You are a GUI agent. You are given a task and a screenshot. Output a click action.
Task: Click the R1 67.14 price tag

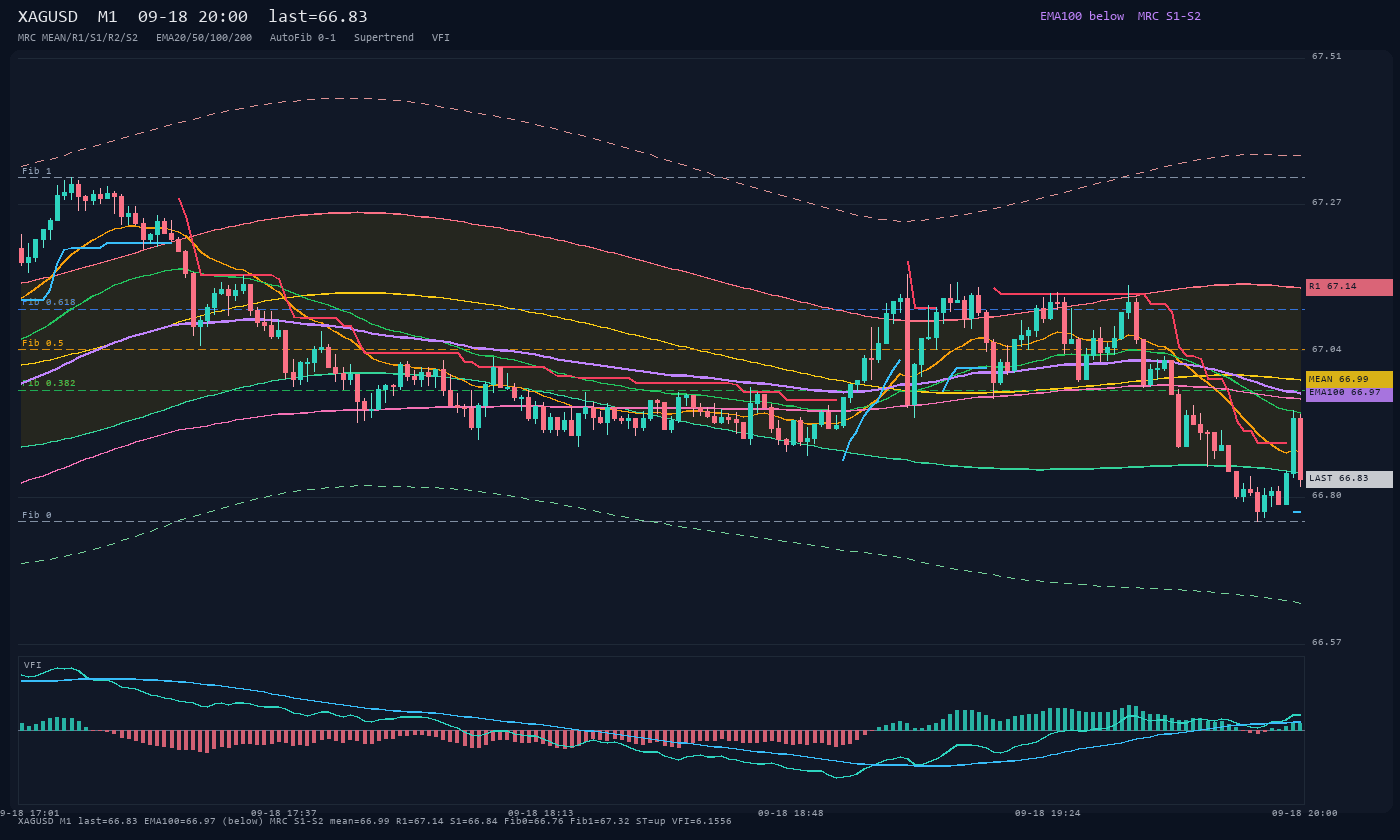tap(1349, 287)
